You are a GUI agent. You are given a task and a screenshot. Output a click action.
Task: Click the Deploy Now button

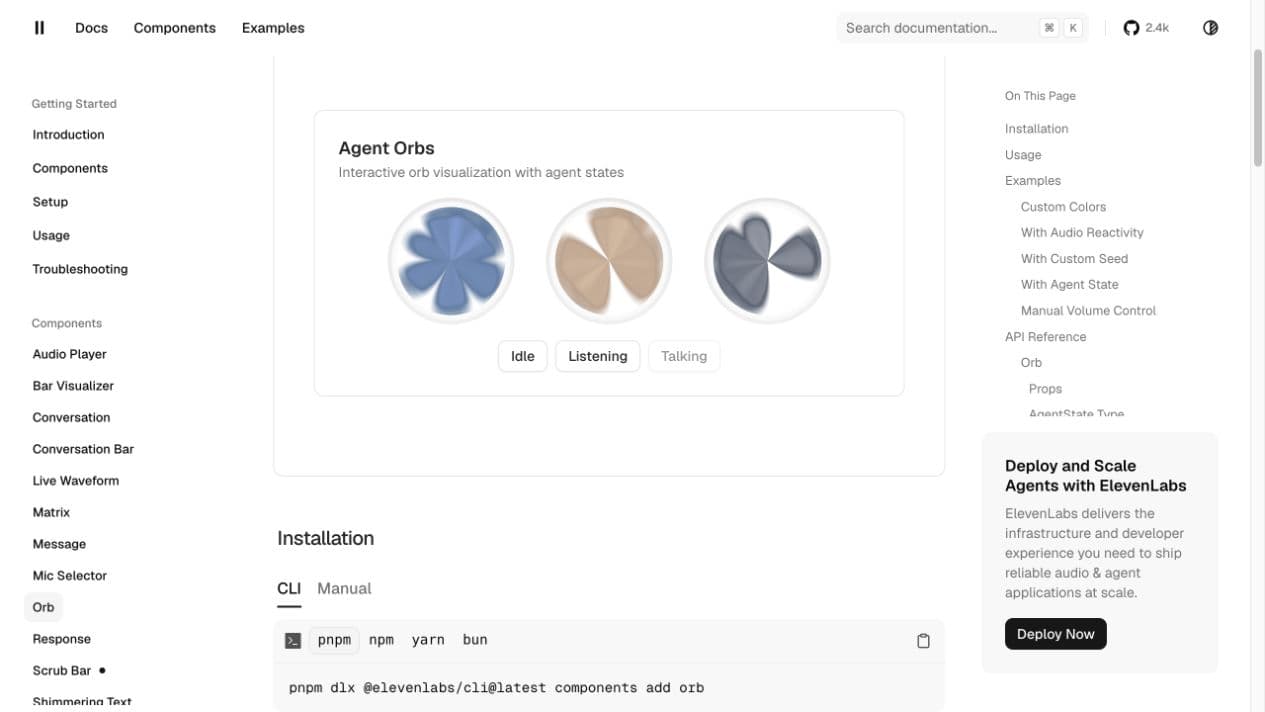click(1056, 634)
